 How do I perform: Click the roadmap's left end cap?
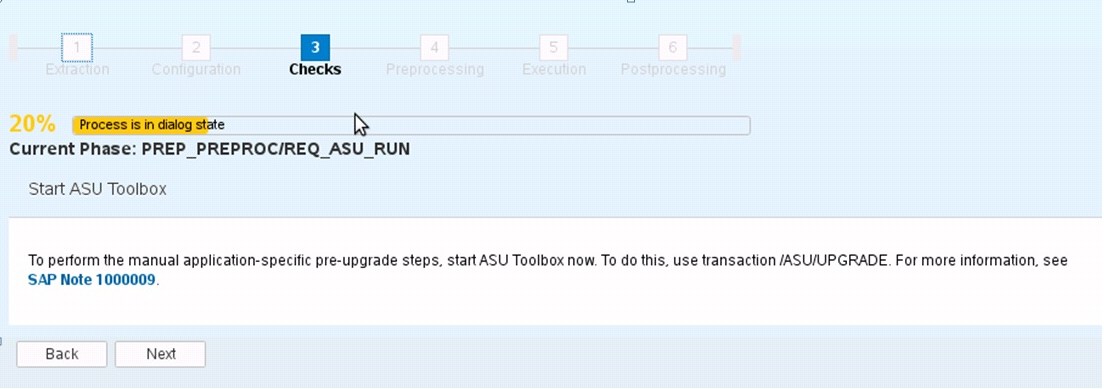13,47
